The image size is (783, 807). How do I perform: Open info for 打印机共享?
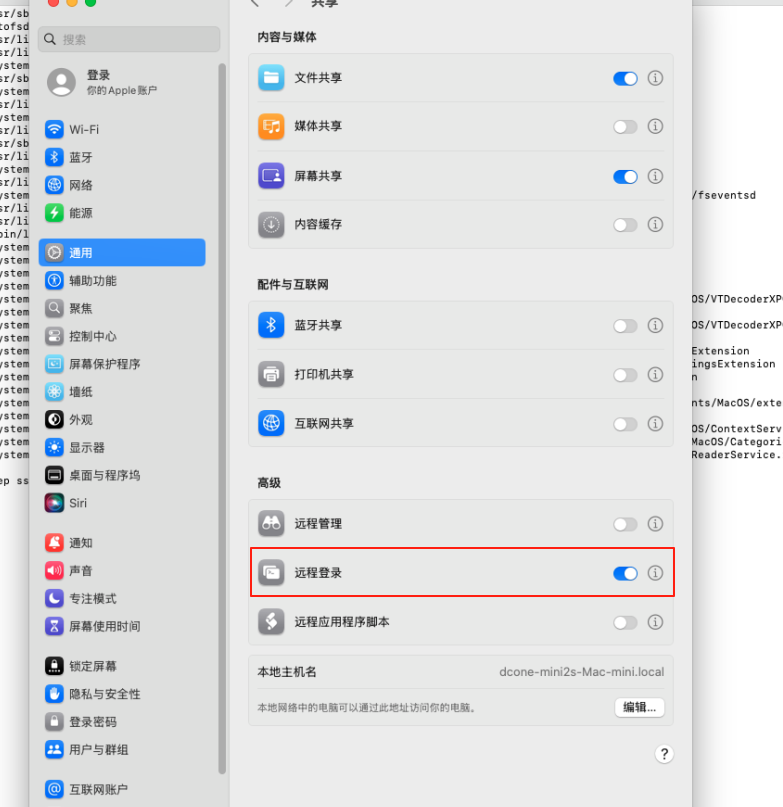[x=655, y=374]
